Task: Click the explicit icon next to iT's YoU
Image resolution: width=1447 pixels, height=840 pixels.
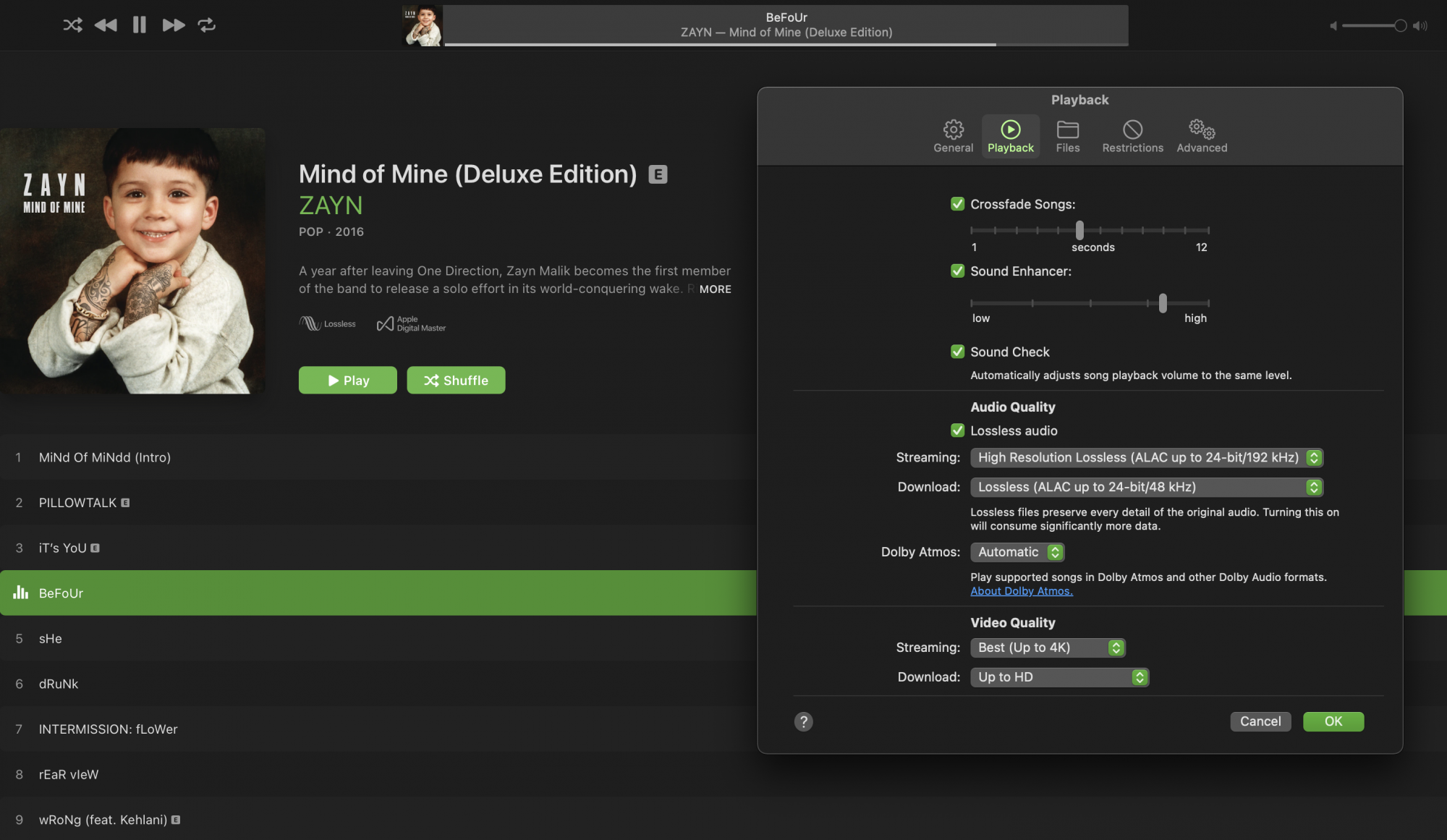Action: click(95, 548)
